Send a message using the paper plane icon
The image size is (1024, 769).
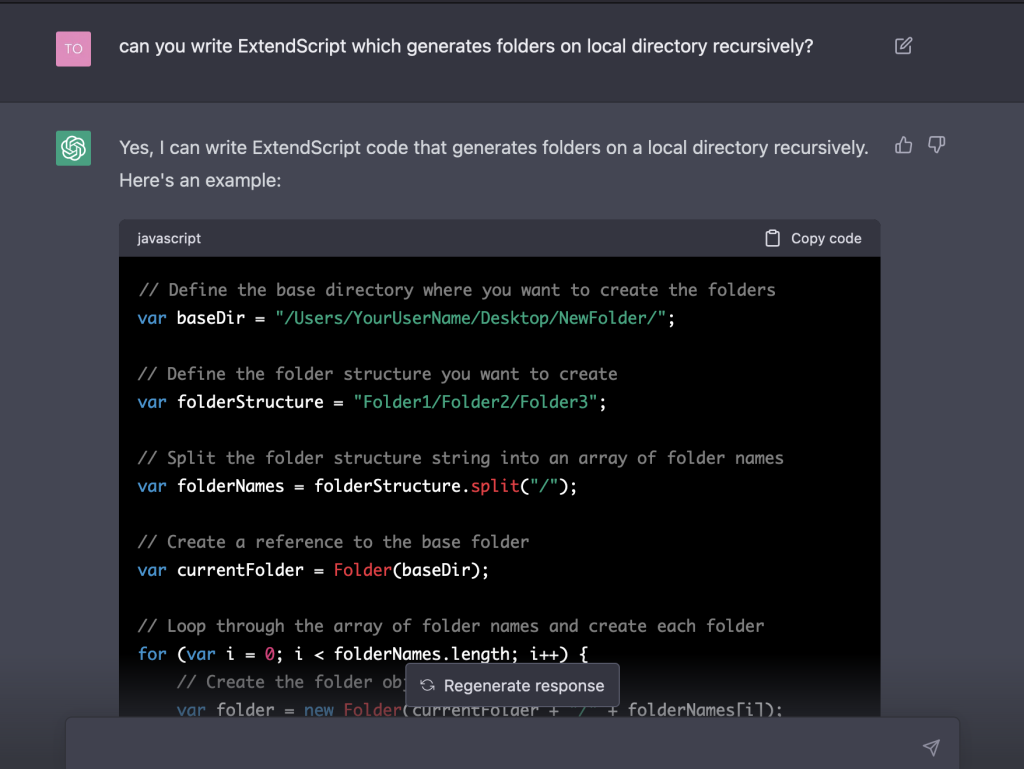[930, 747]
